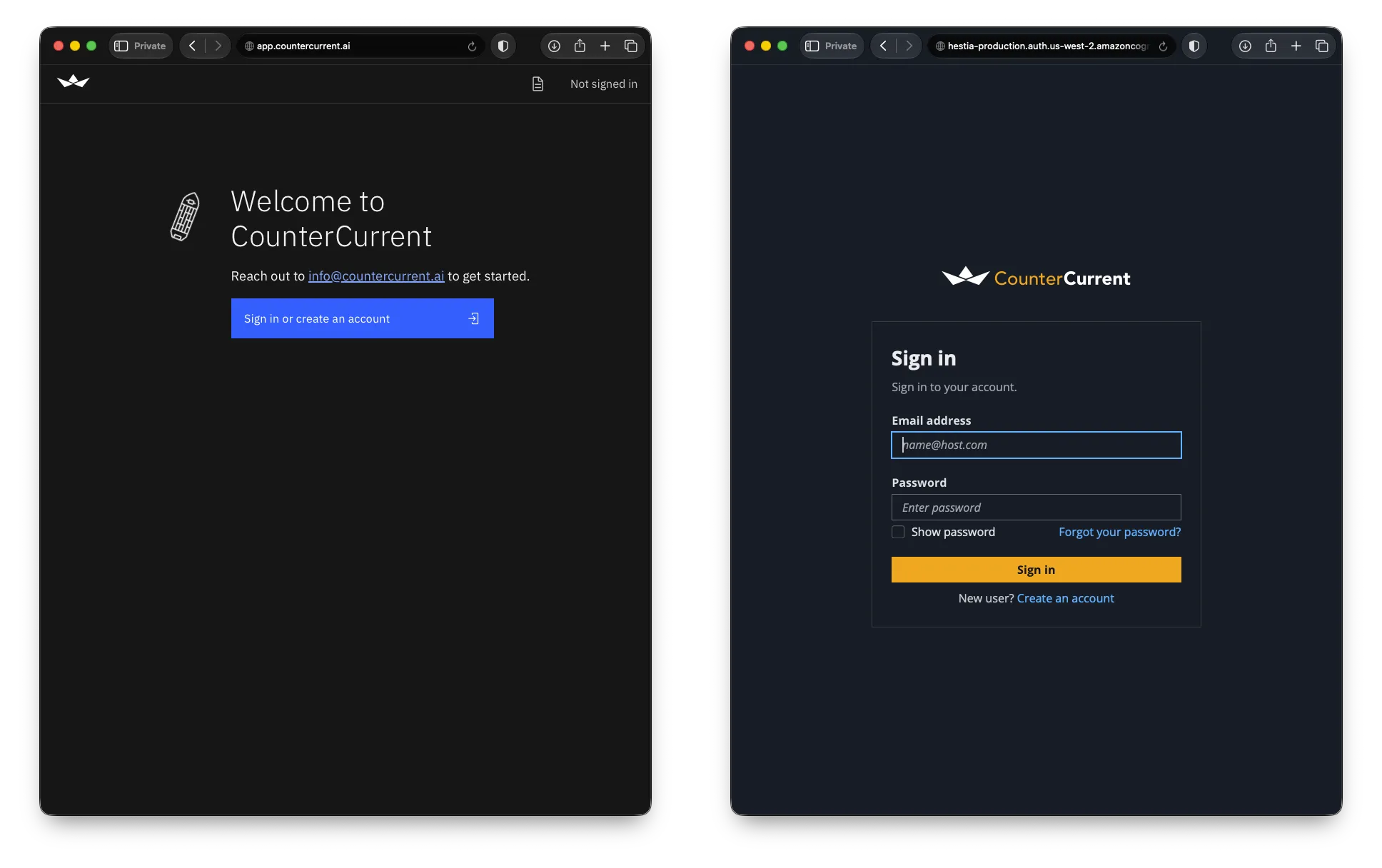Screen dimensions: 1382x868
Task: Open privacy shield in app.countercurrent.ai window
Action: coord(503,46)
